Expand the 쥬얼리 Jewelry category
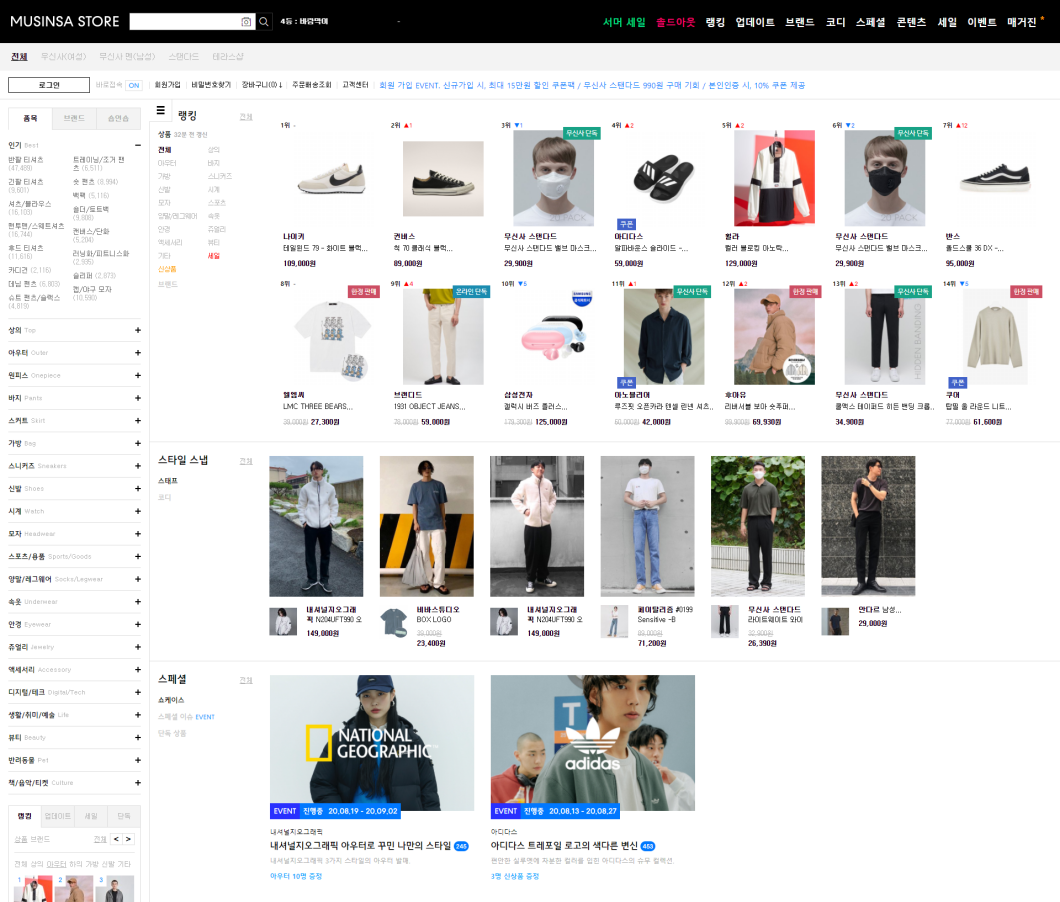The width and height of the screenshot is (1060, 902). pyautogui.click(x=138, y=647)
